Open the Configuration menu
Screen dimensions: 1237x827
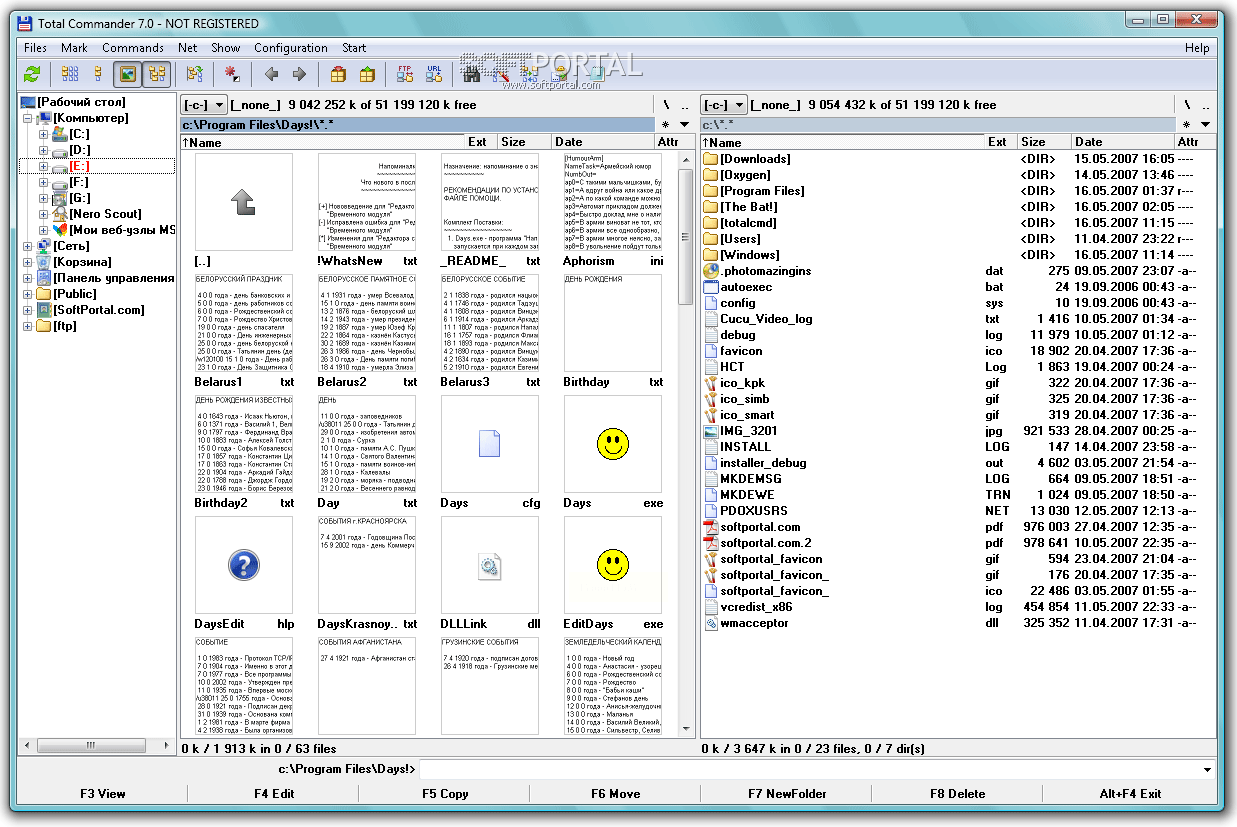pos(290,48)
